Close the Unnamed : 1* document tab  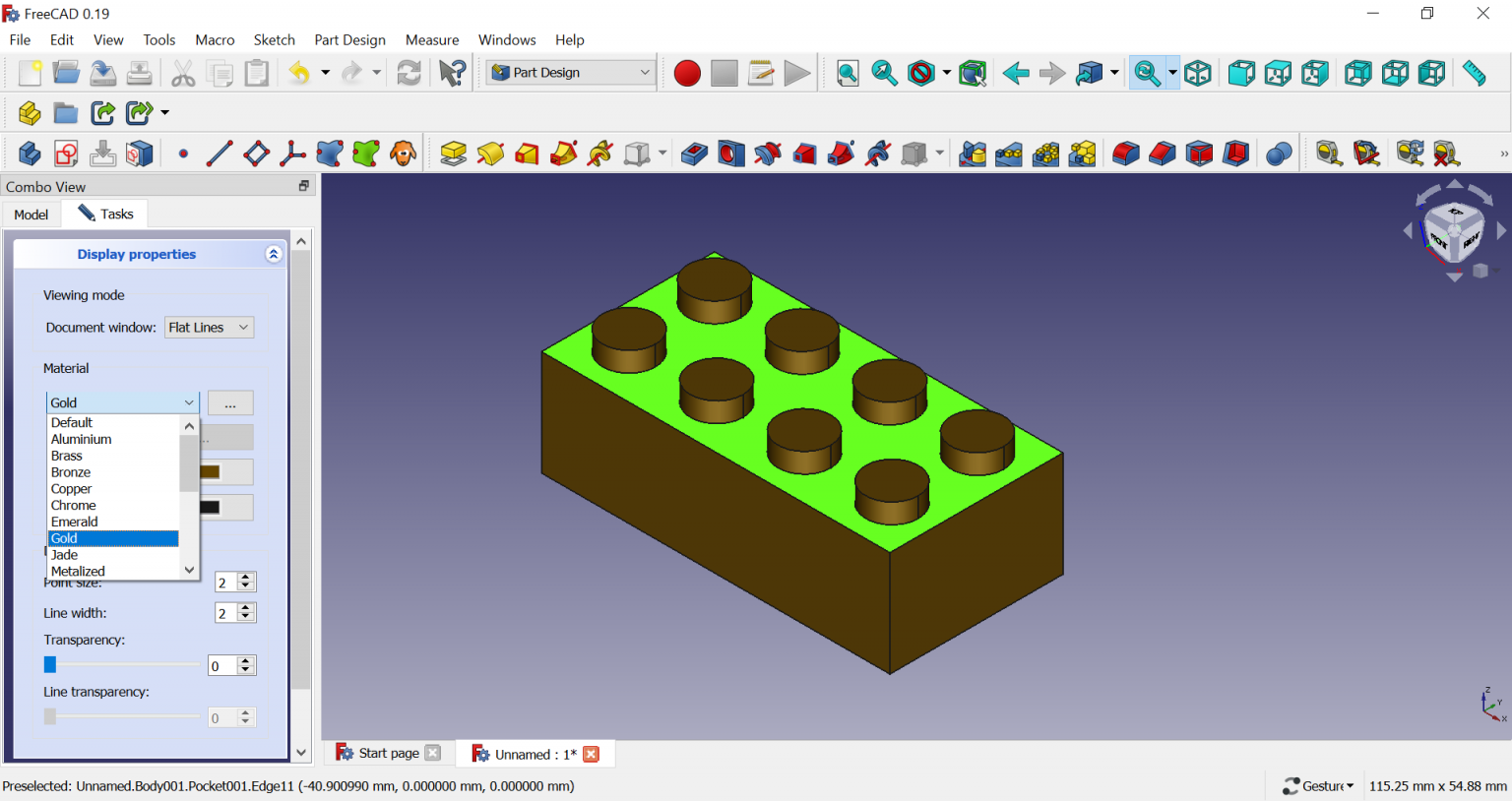tap(591, 754)
